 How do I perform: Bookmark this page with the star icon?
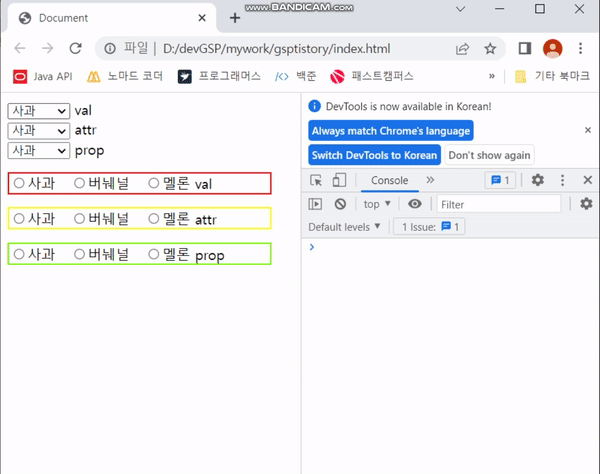pos(490,49)
